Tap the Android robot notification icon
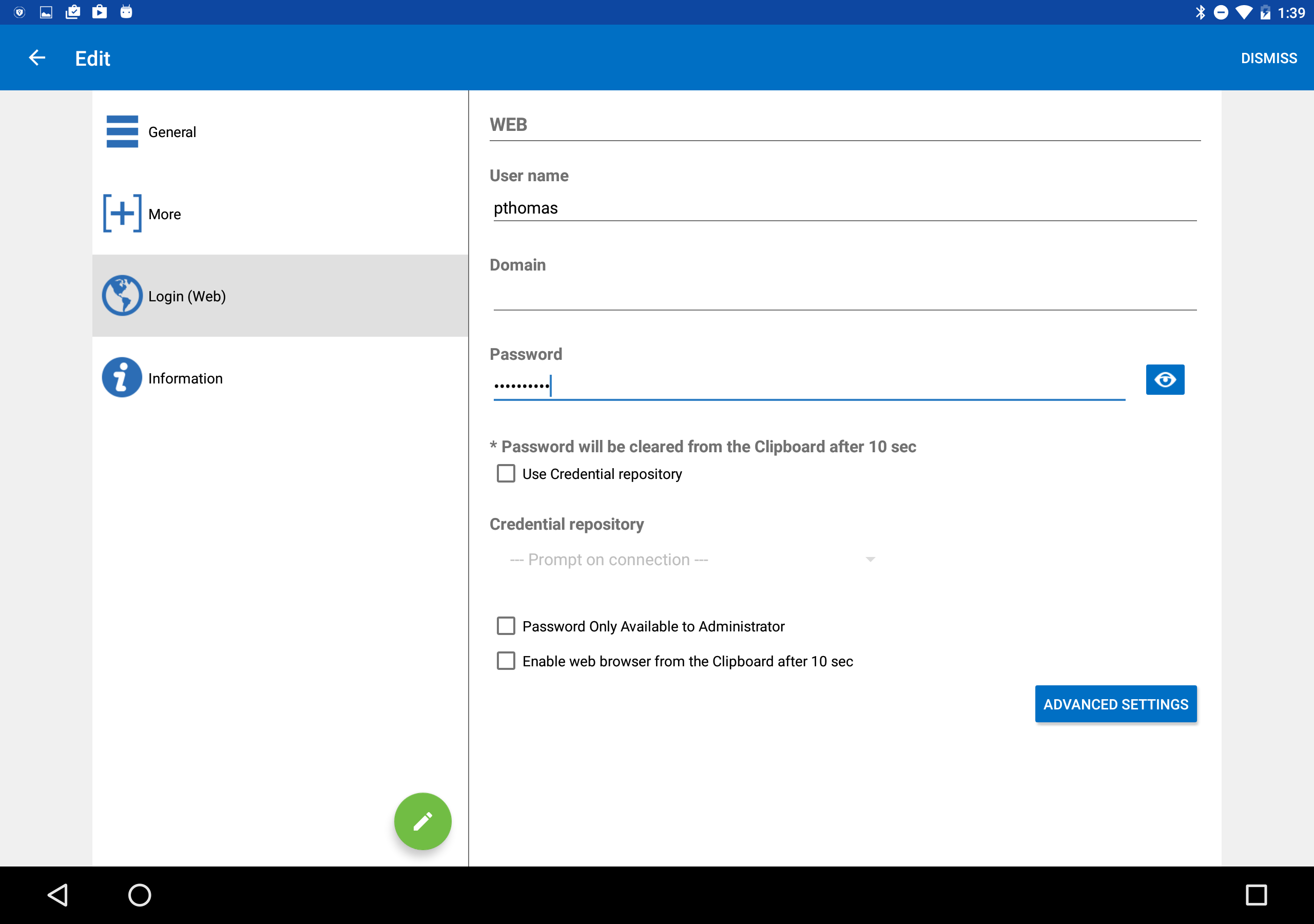 (126, 11)
